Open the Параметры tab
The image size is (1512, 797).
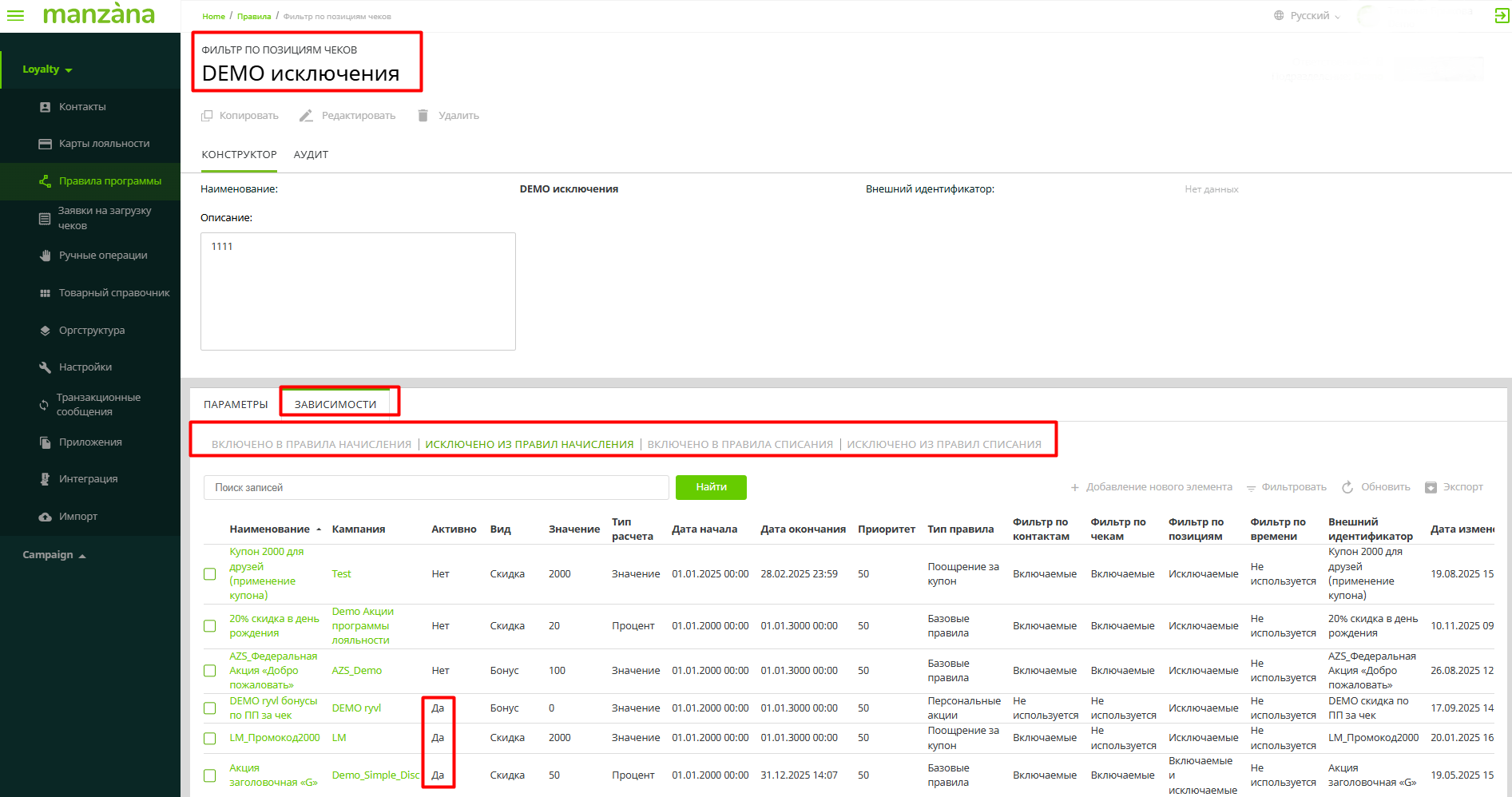point(236,405)
